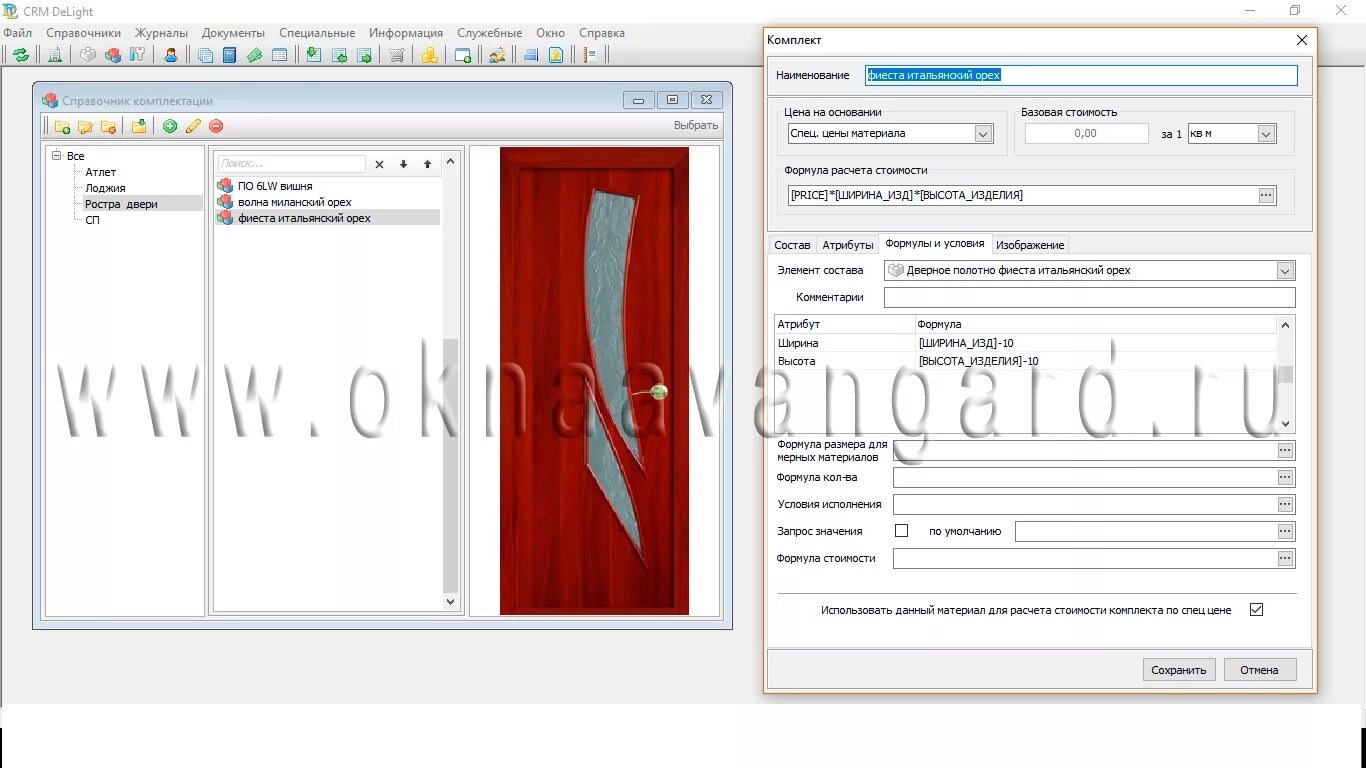Clear the search with X icon
The height and width of the screenshot is (768, 1366).
point(379,164)
